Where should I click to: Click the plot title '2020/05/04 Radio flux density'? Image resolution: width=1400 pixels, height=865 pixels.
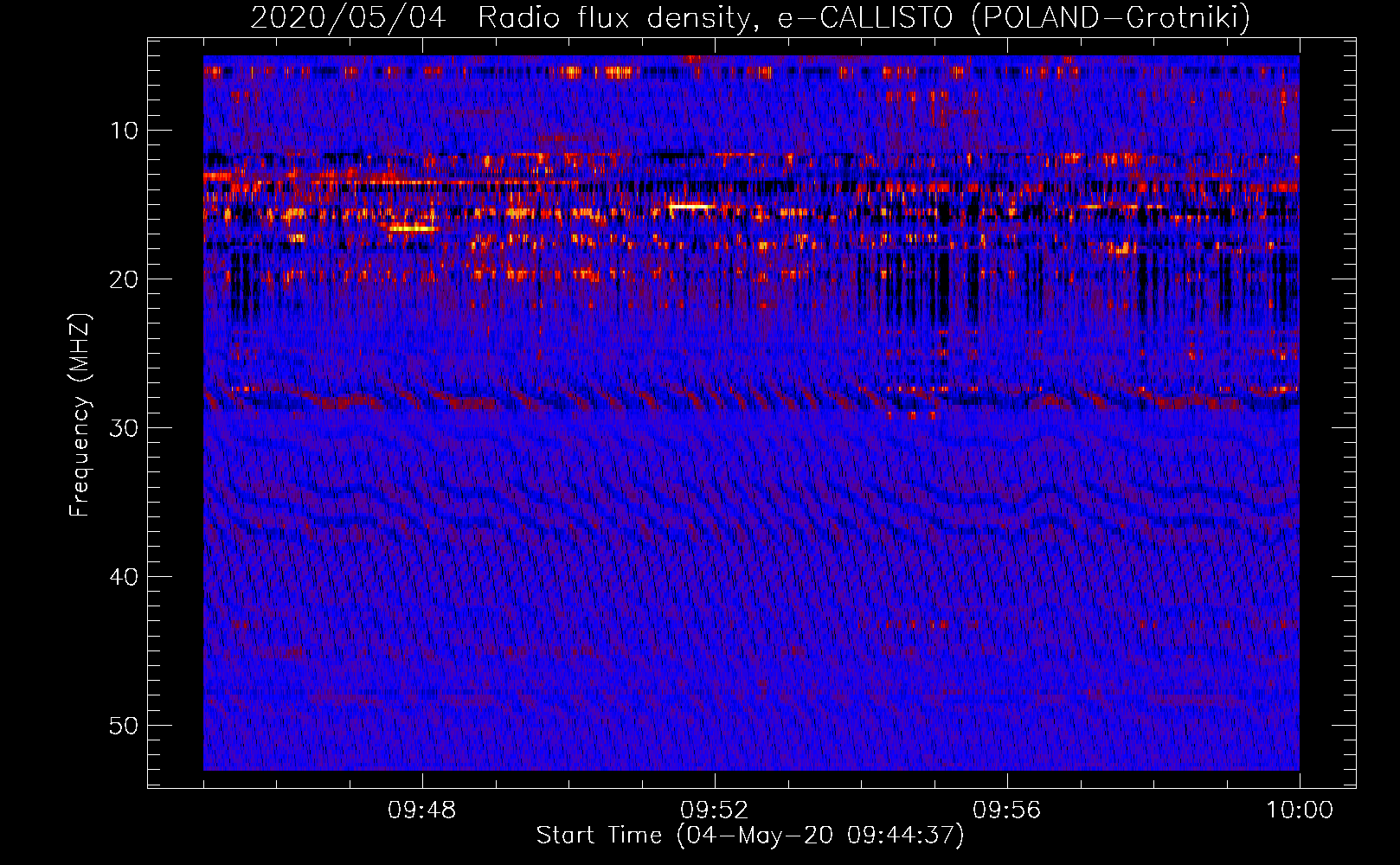pos(499,17)
